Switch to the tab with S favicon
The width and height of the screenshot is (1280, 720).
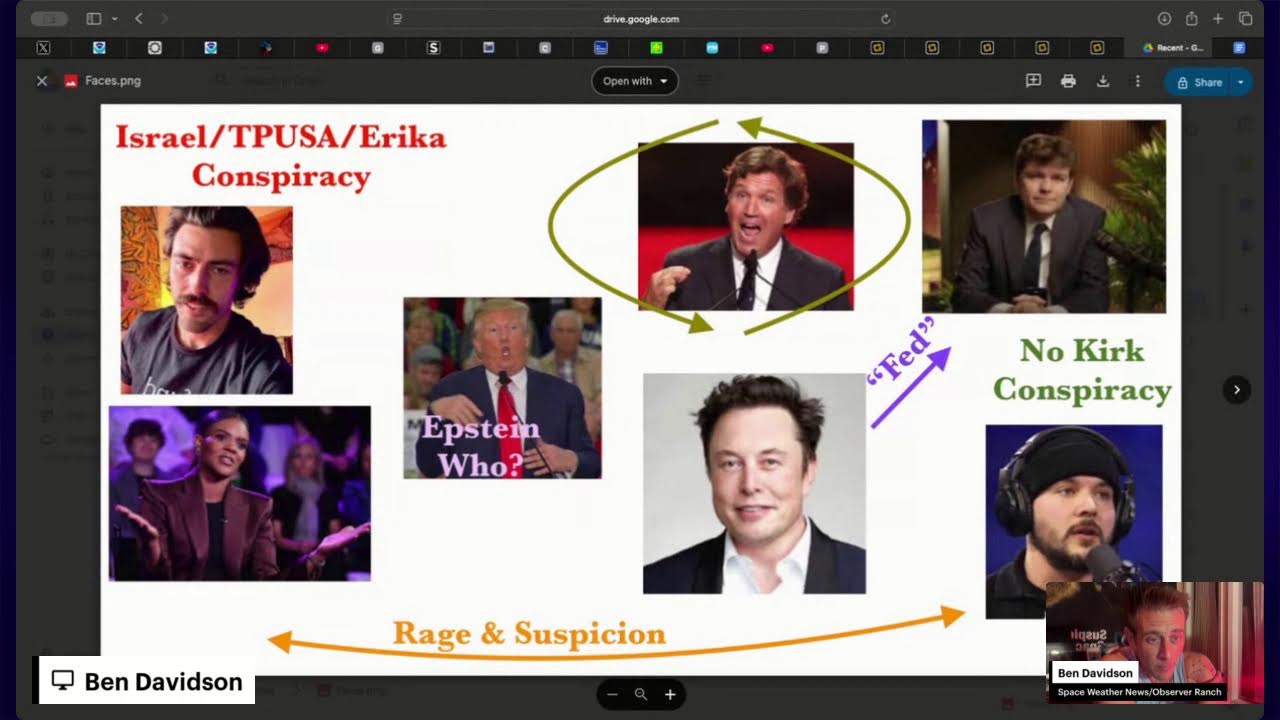[x=433, y=47]
